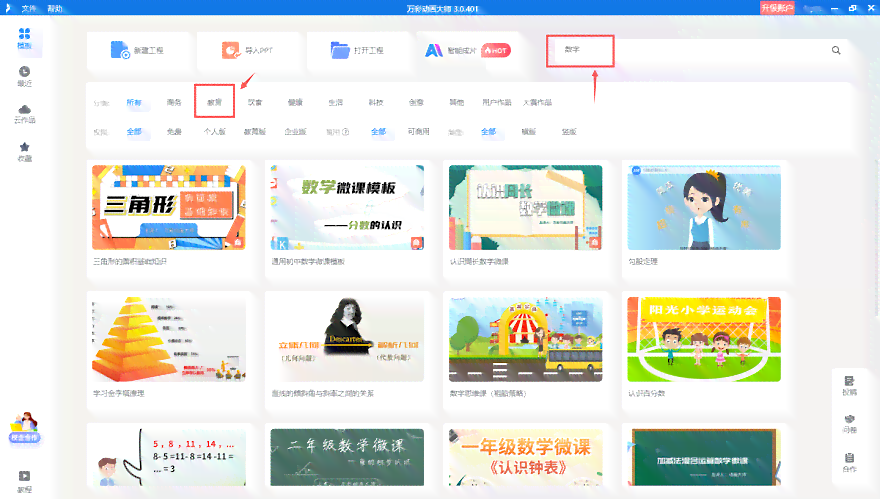Select 全部 in the permission filter row
Screen dimensions: 880x499
point(134,131)
